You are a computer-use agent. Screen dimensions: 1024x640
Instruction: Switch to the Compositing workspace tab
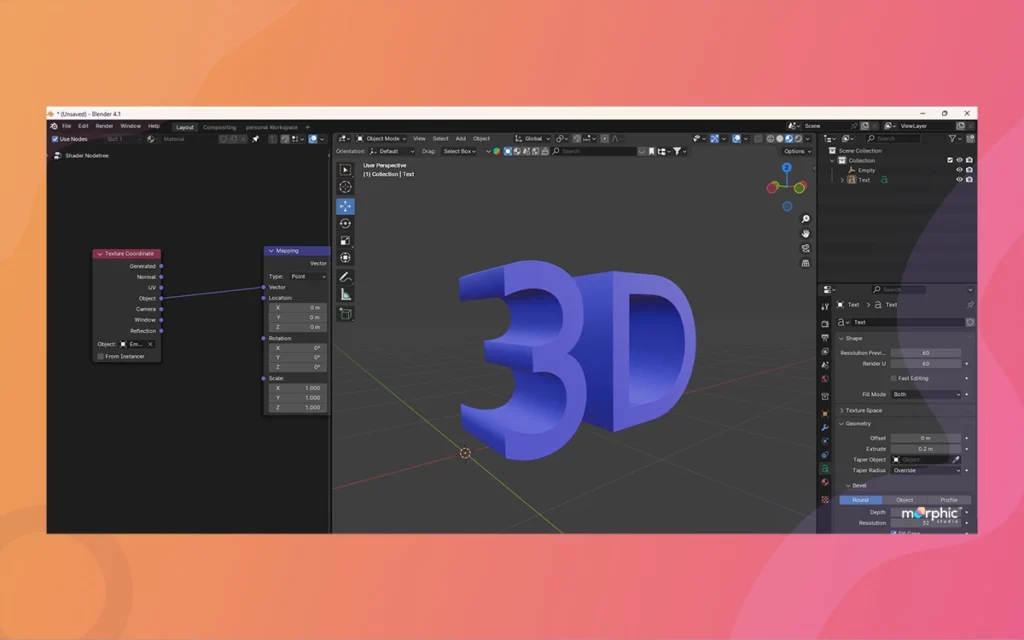[220, 127]
